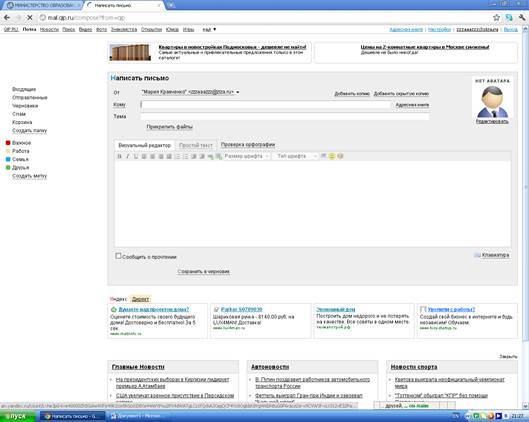Open the browser wrench menu
The image size is (529, 422).
click(x=522, y=18)
